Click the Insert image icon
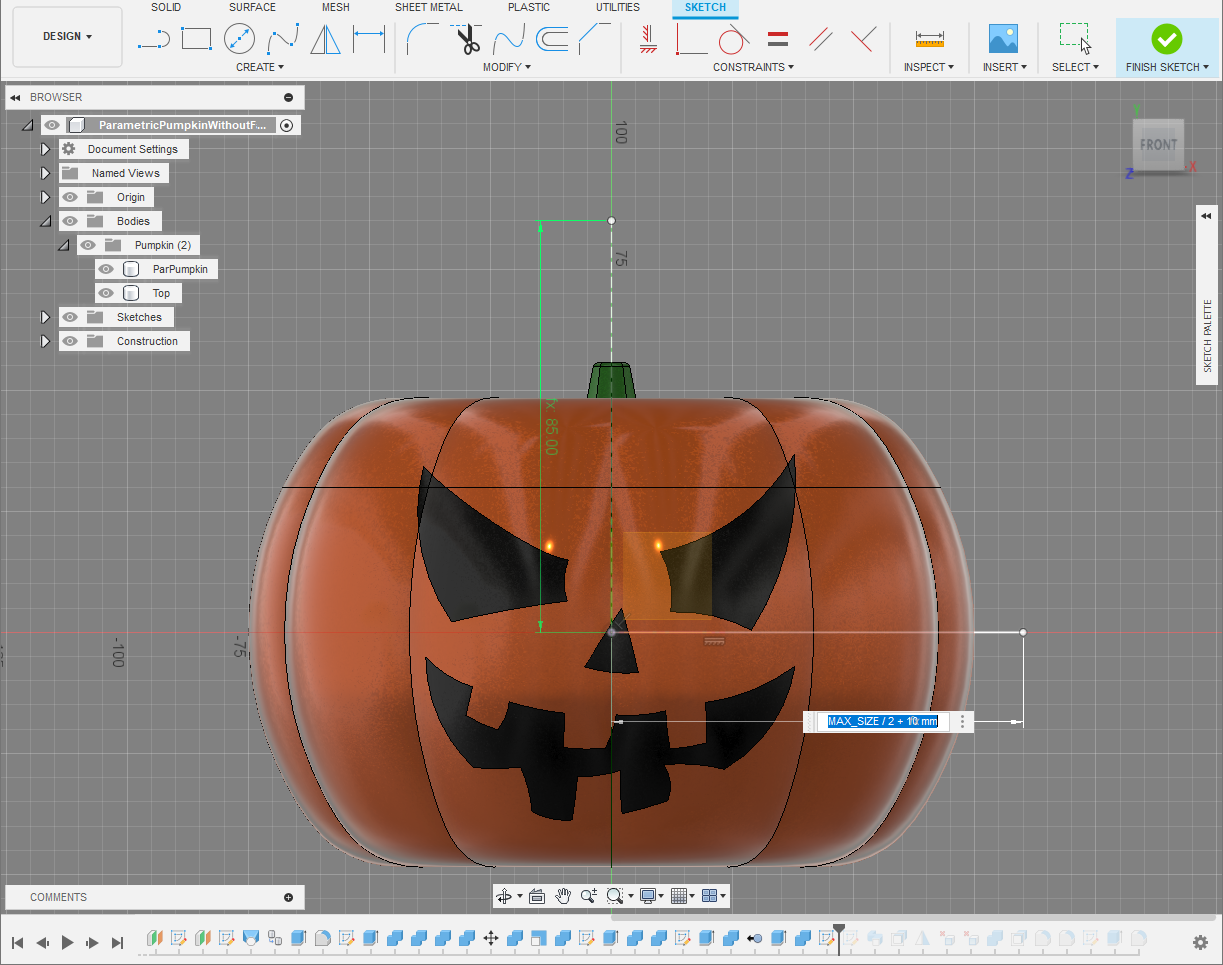The height and width of the screenshot is (965, 1223). click(x=1003, y=39)
